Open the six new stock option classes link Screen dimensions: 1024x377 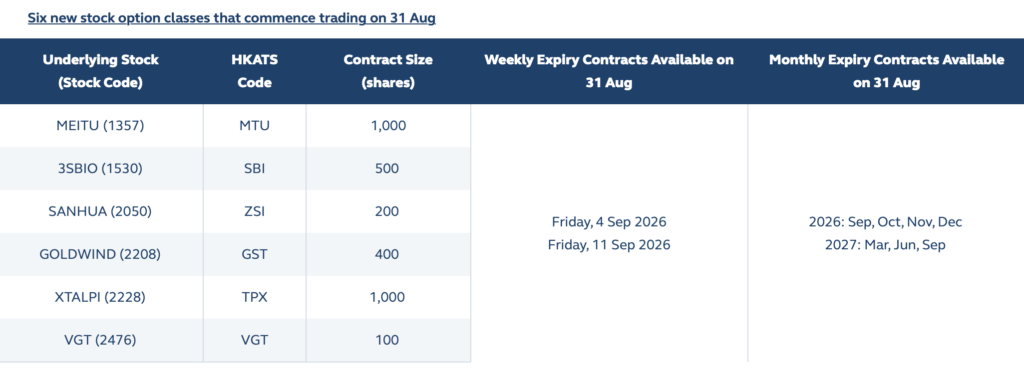(x=231, y=18)
